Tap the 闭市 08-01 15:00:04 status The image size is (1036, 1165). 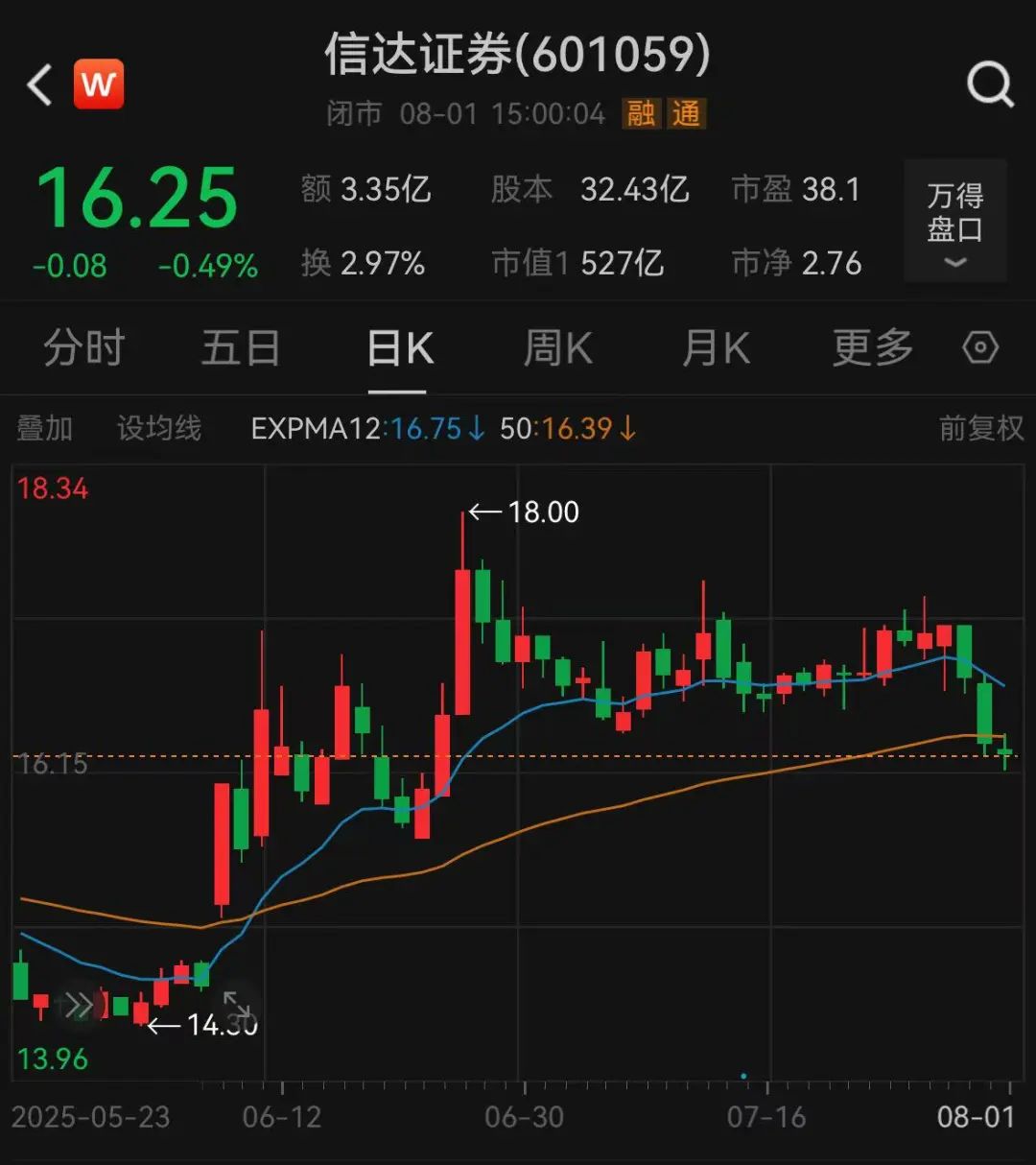pos(466,114)
